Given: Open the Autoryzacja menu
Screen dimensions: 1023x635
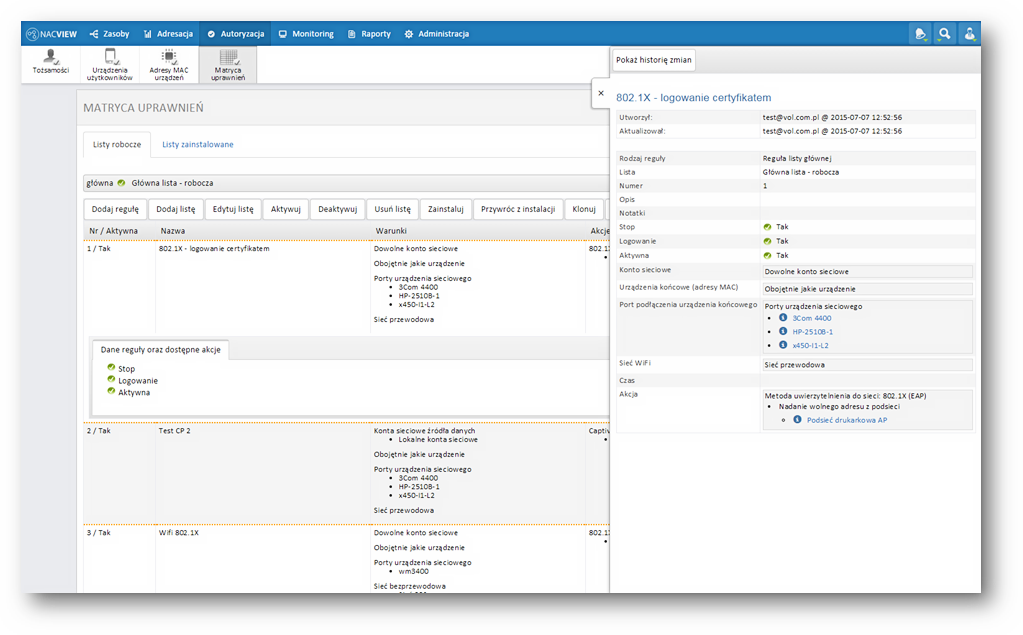Looking at the screenshot, I should point(236,34).
